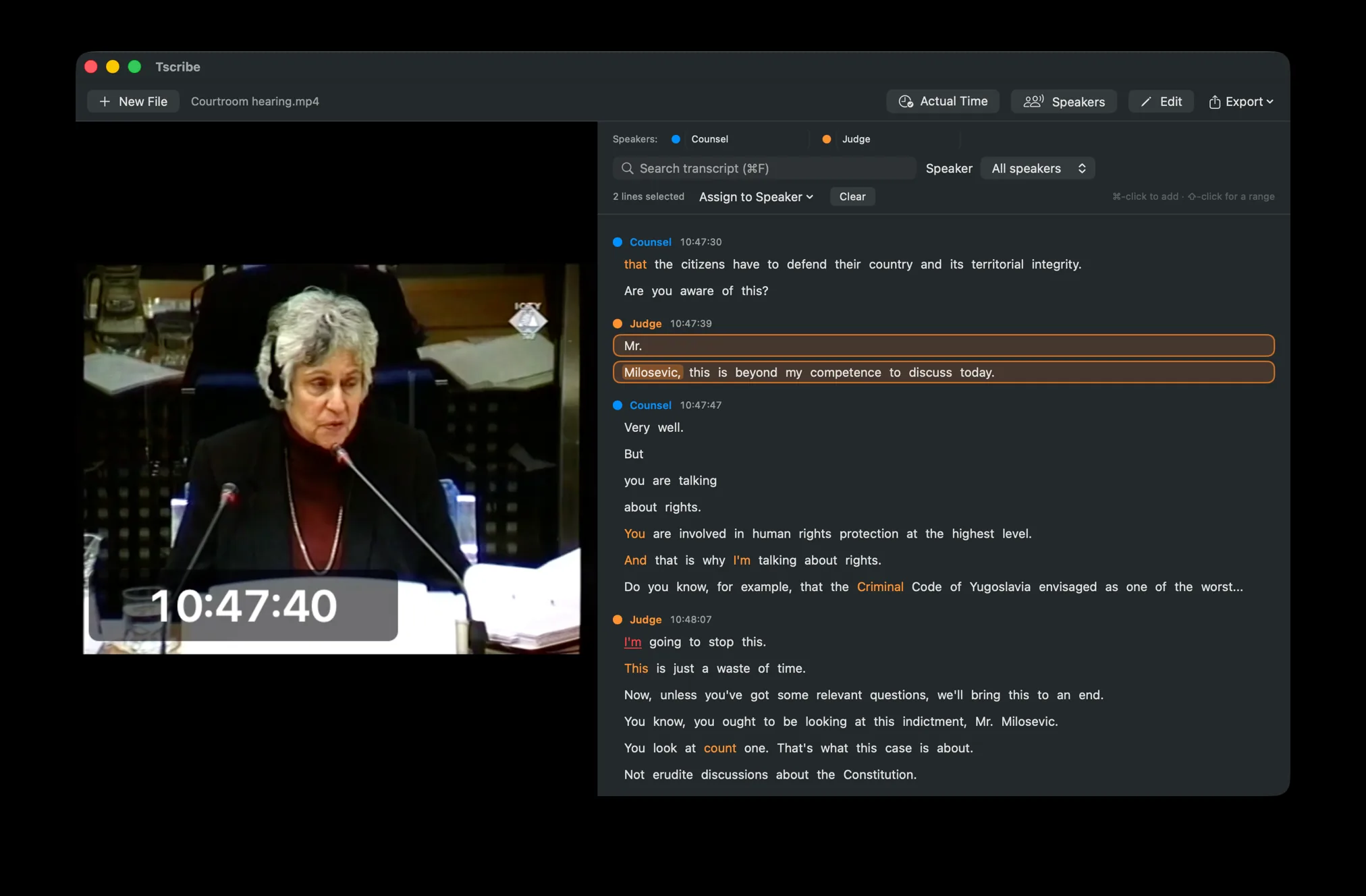Click underlined "I'm" in "going to stop this"
This screenshot has height=896, width=1366.
632,642
